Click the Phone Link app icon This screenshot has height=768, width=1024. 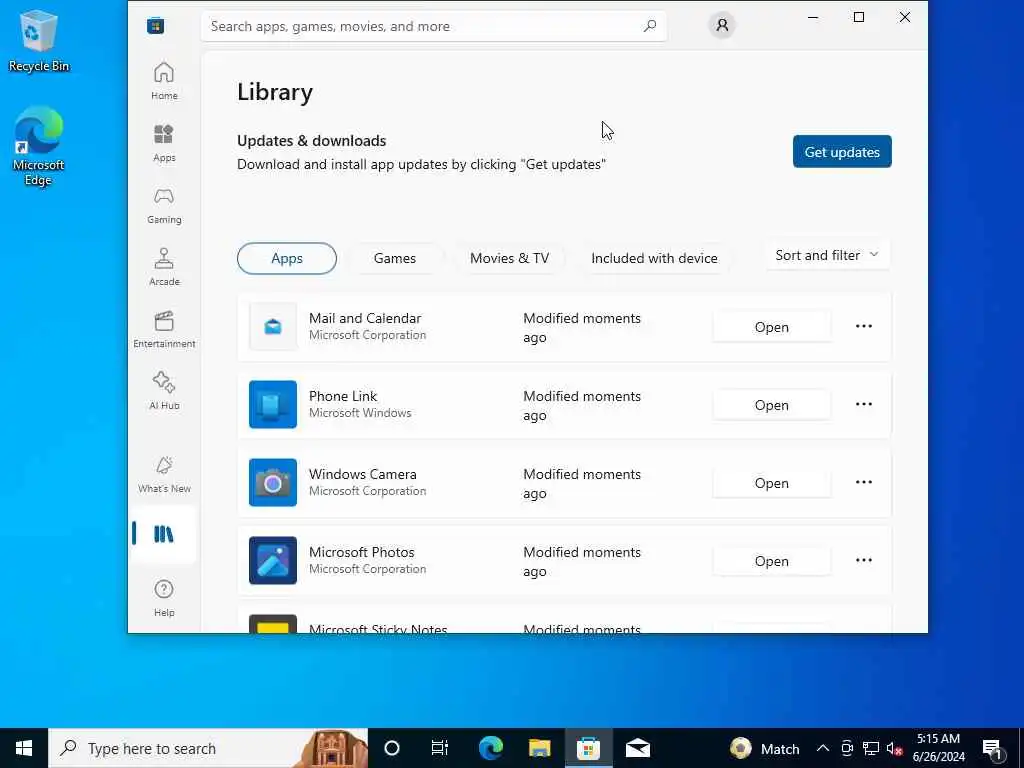[x=273, y=404]
